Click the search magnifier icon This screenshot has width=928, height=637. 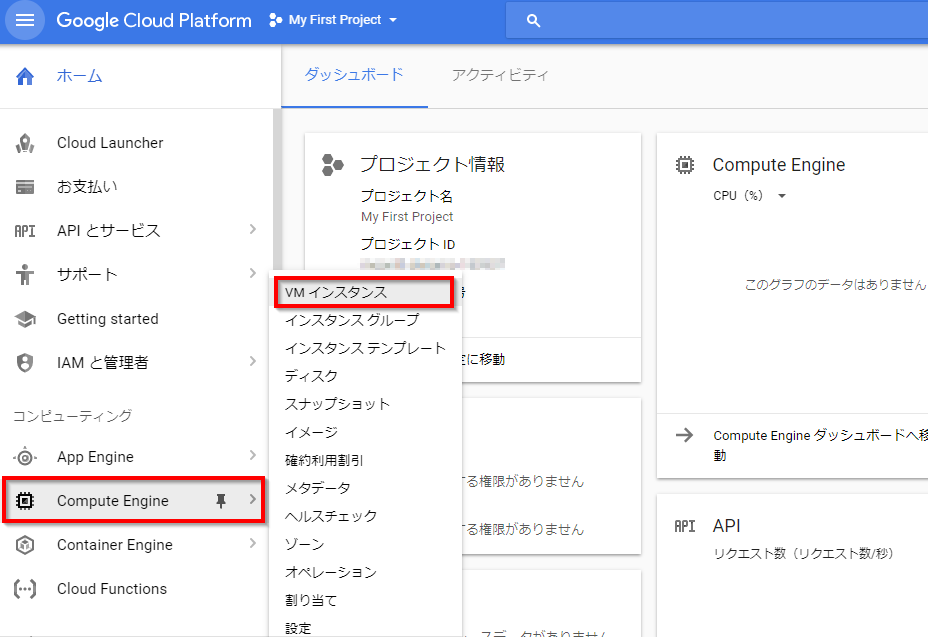pos(533,21)
